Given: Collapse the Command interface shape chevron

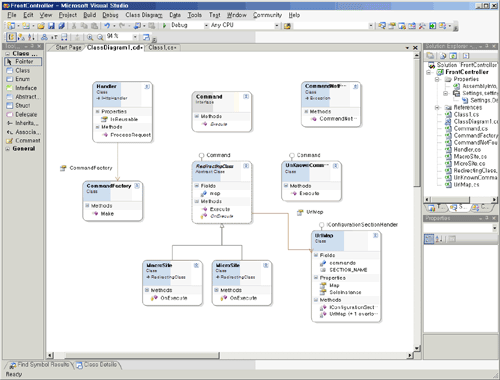Looking at the screenshot, I should point(246,96).
